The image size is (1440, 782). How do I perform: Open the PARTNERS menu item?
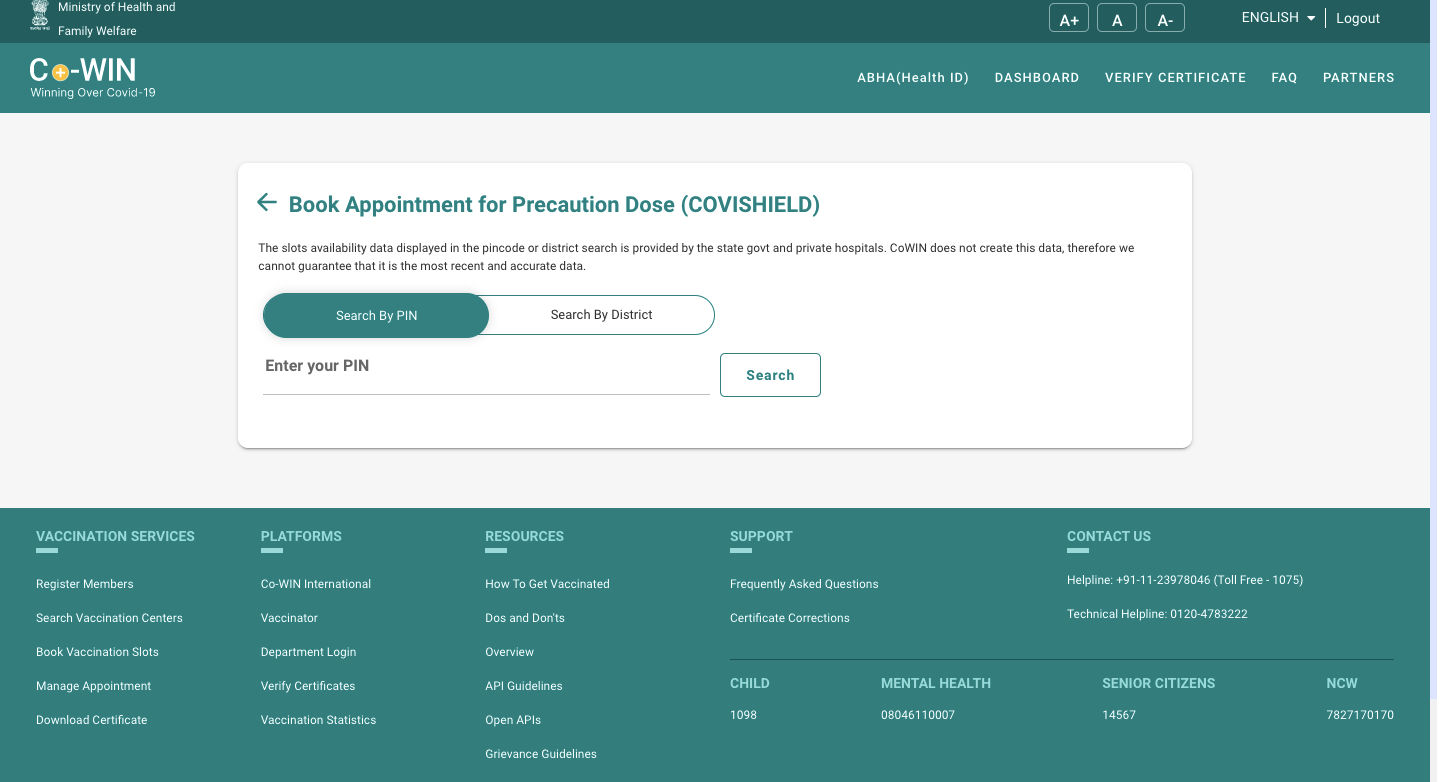tap(1358, 77)
